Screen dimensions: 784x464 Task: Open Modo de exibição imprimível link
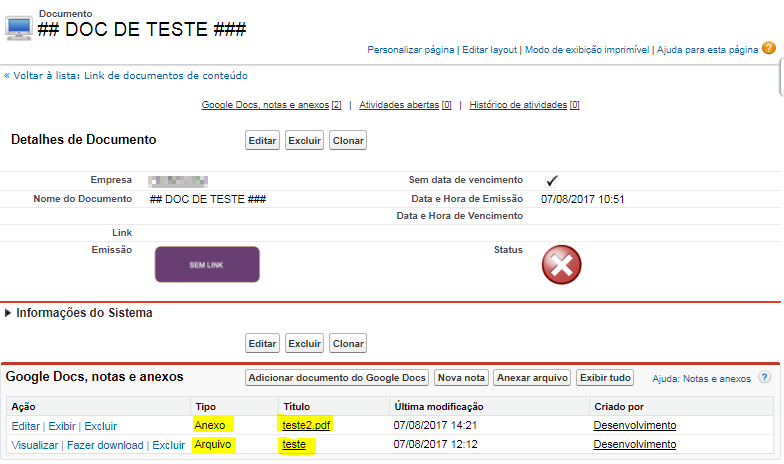tap(587, 50)
